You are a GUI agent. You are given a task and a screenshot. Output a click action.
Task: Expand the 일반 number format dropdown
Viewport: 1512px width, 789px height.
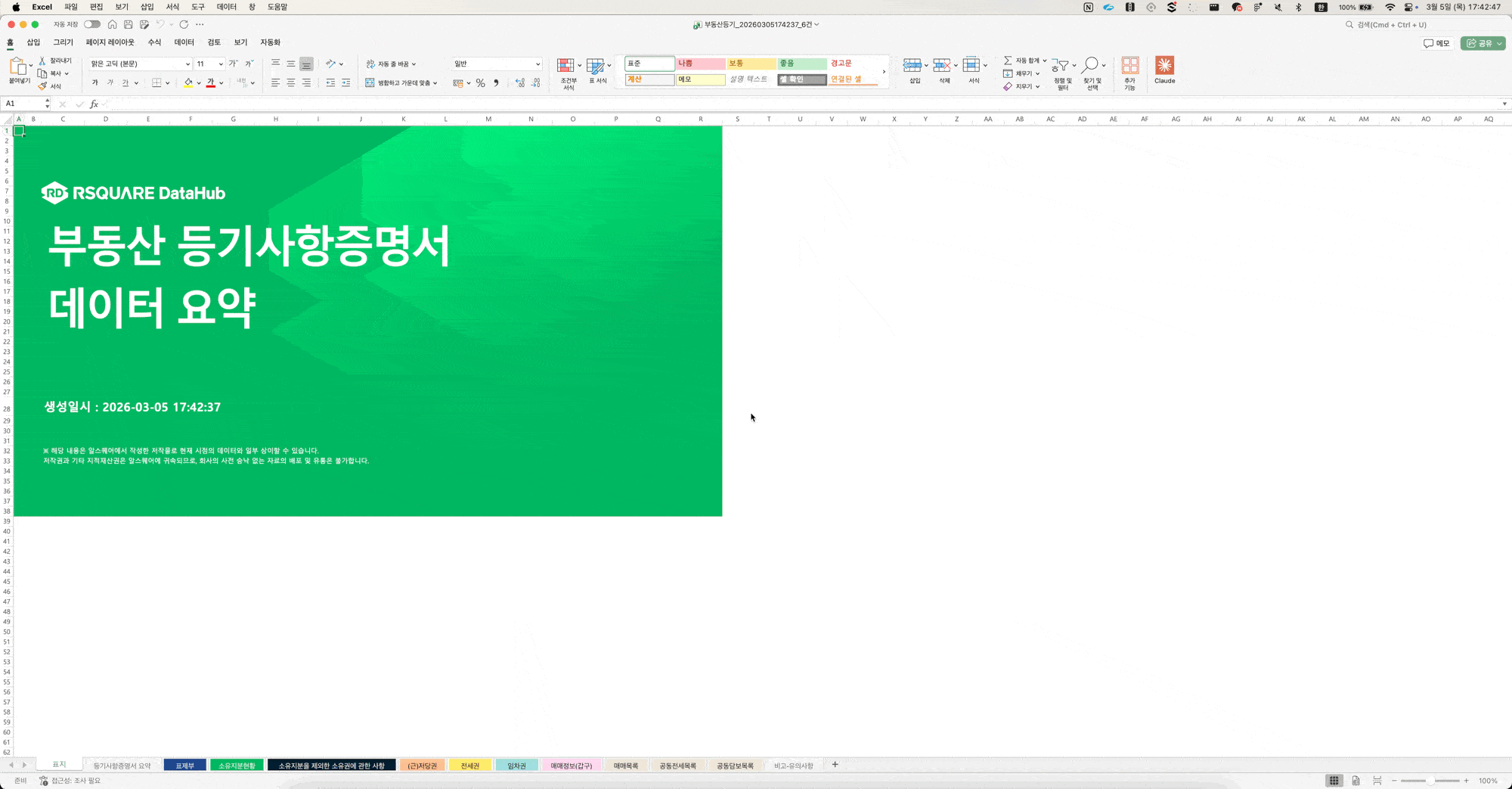[x=538, y=64]
